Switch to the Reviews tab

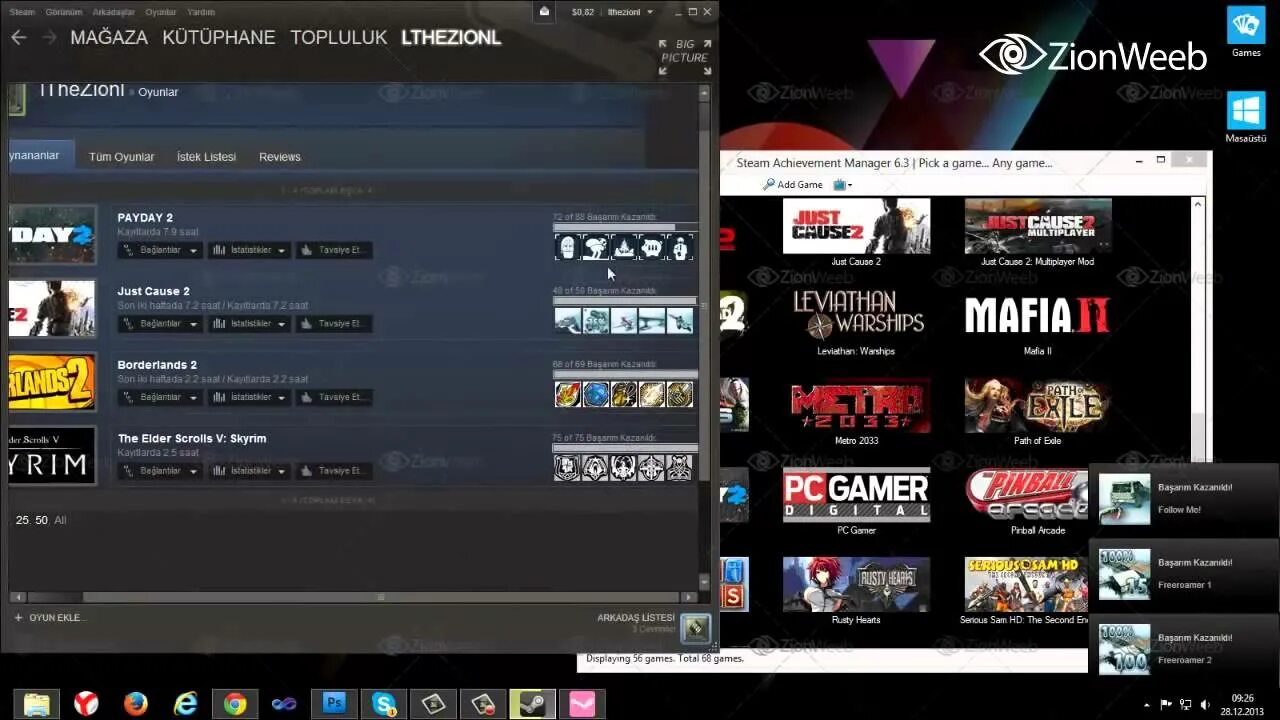[280, 157]
